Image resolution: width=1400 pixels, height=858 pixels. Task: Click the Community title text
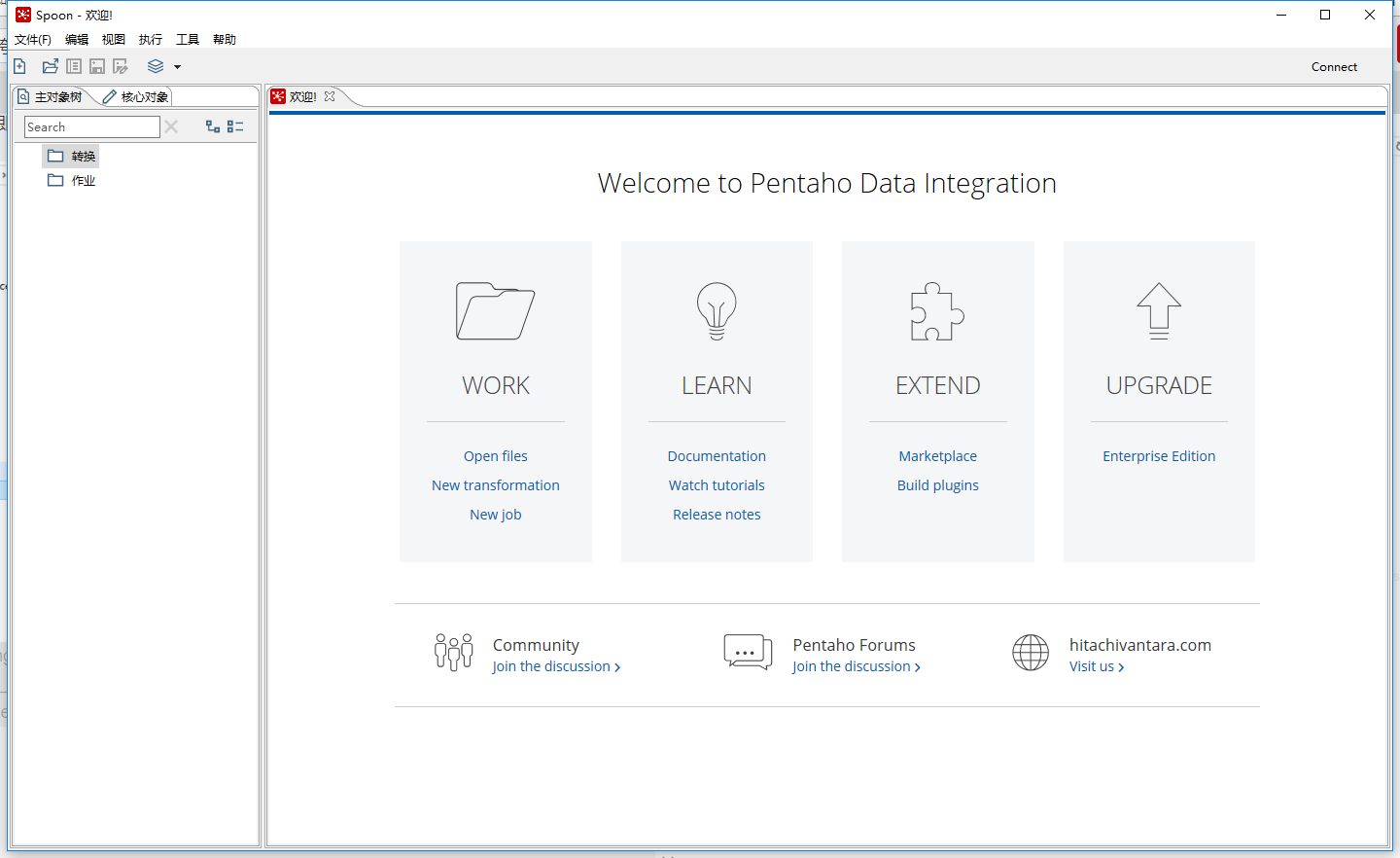click(x=536, y=645)
